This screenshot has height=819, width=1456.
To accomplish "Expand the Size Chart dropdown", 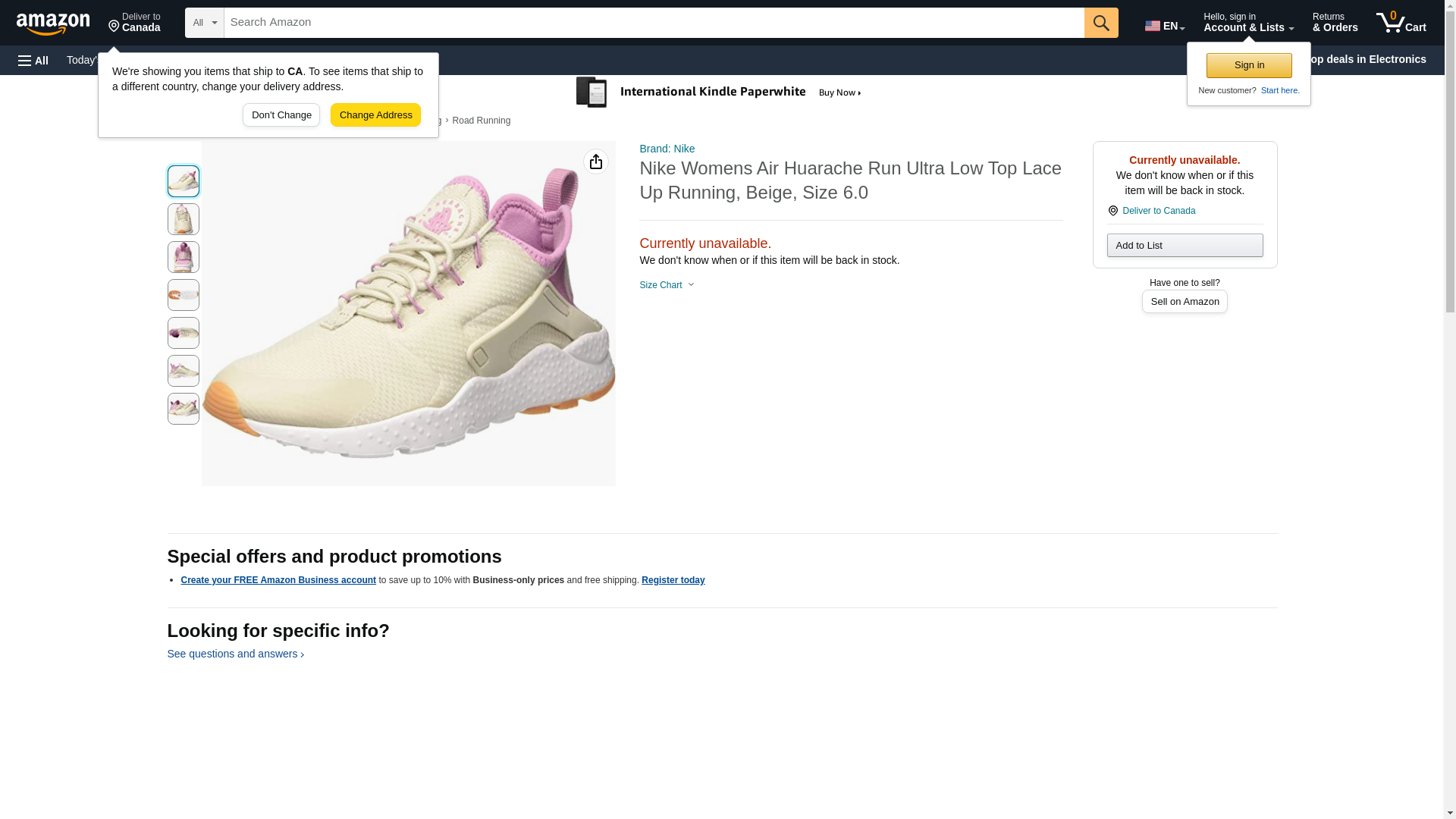I will pos(667,285).
